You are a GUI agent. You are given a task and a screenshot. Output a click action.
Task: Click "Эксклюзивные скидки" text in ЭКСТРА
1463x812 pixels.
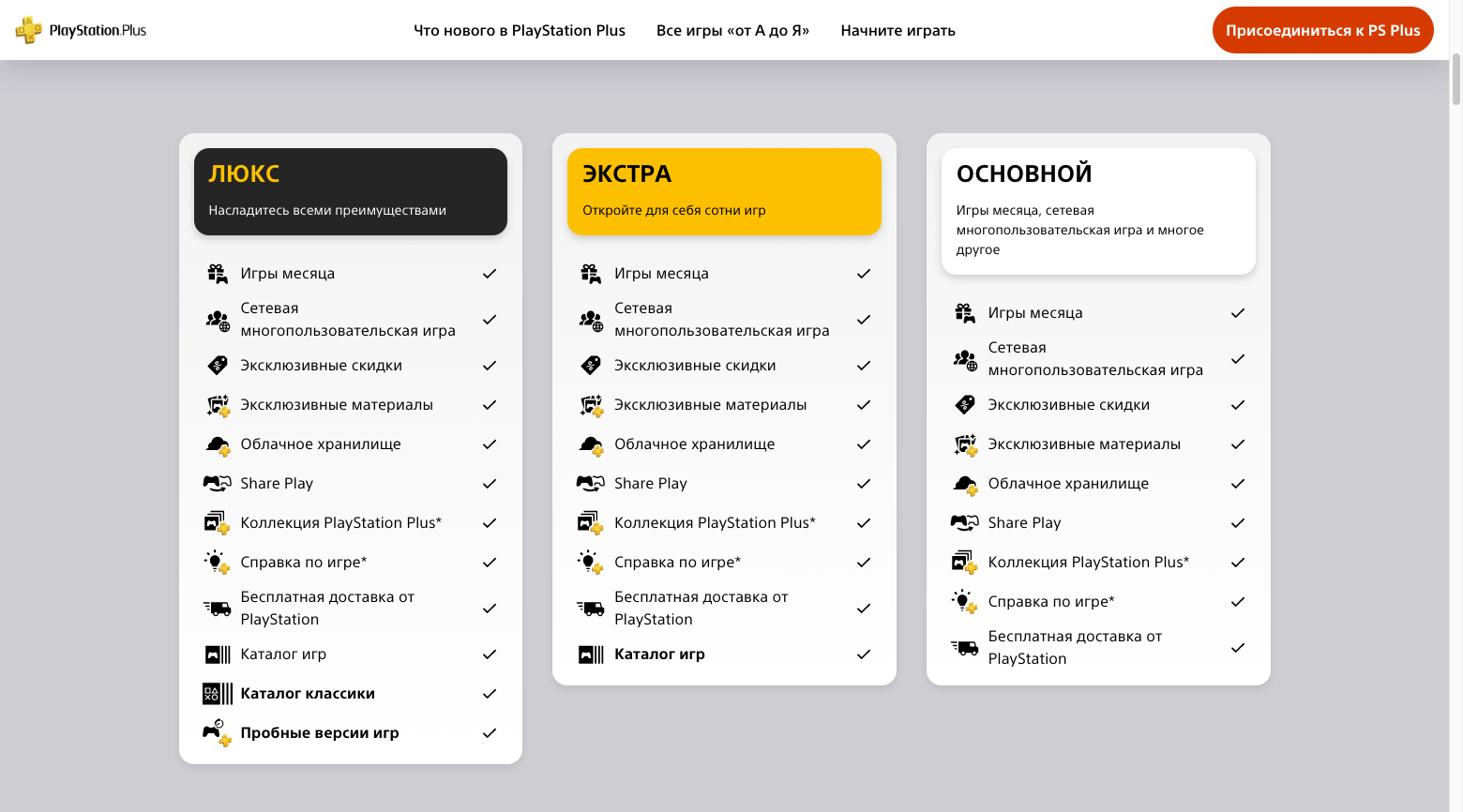[695, 366]
